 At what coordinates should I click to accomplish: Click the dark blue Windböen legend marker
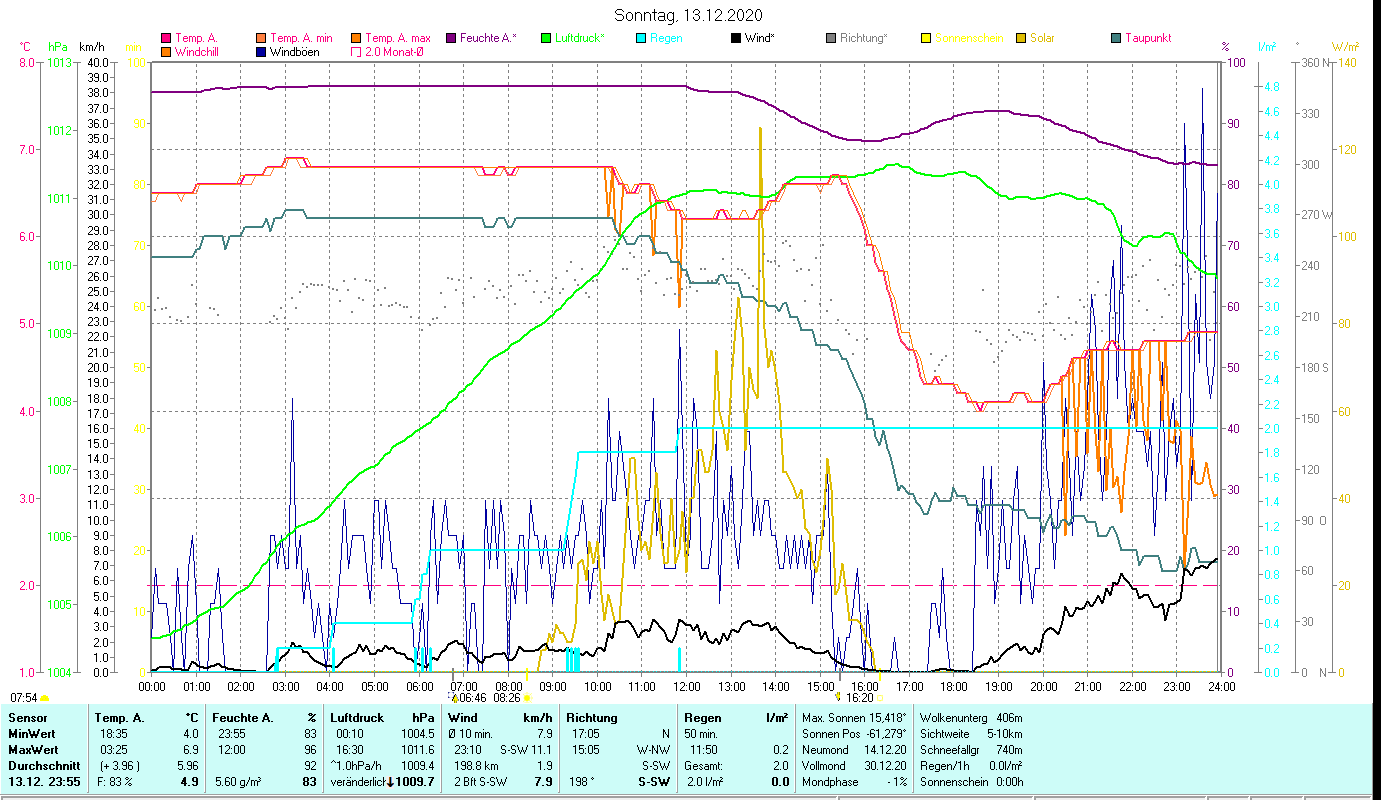[262, 52]
